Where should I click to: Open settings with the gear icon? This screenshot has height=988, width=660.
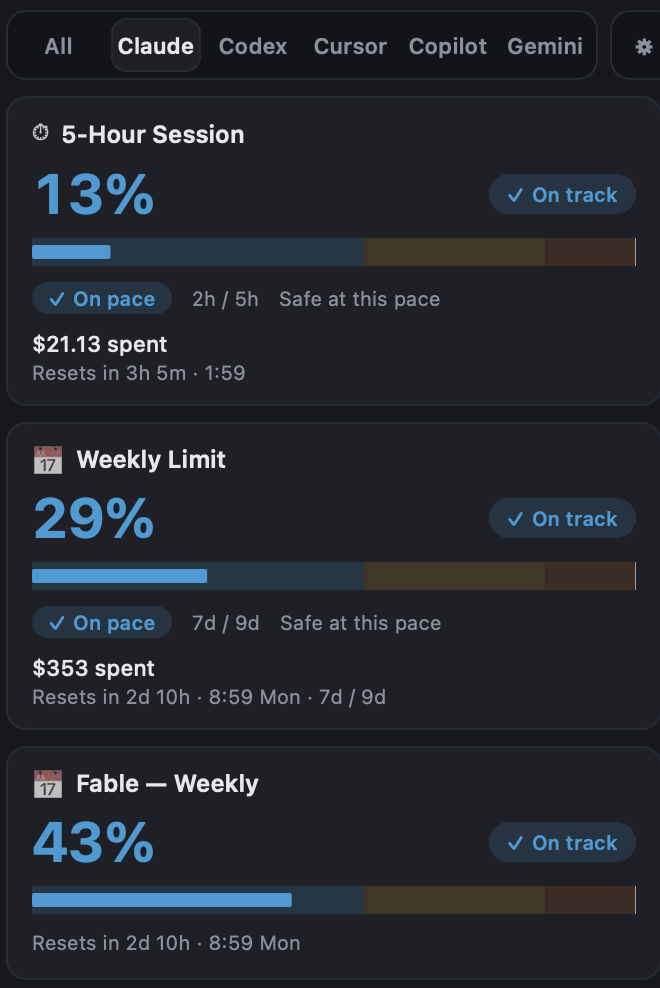[643, 47]
